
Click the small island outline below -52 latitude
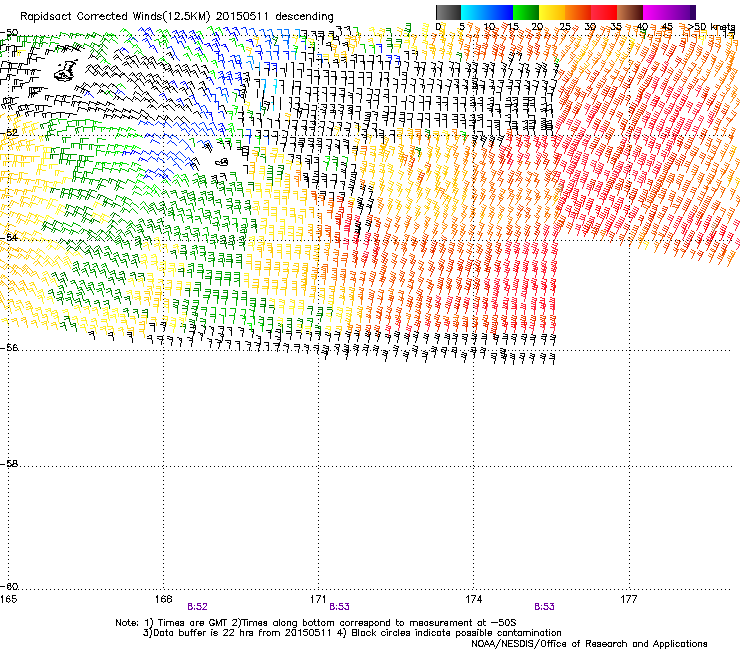point(221,162)
